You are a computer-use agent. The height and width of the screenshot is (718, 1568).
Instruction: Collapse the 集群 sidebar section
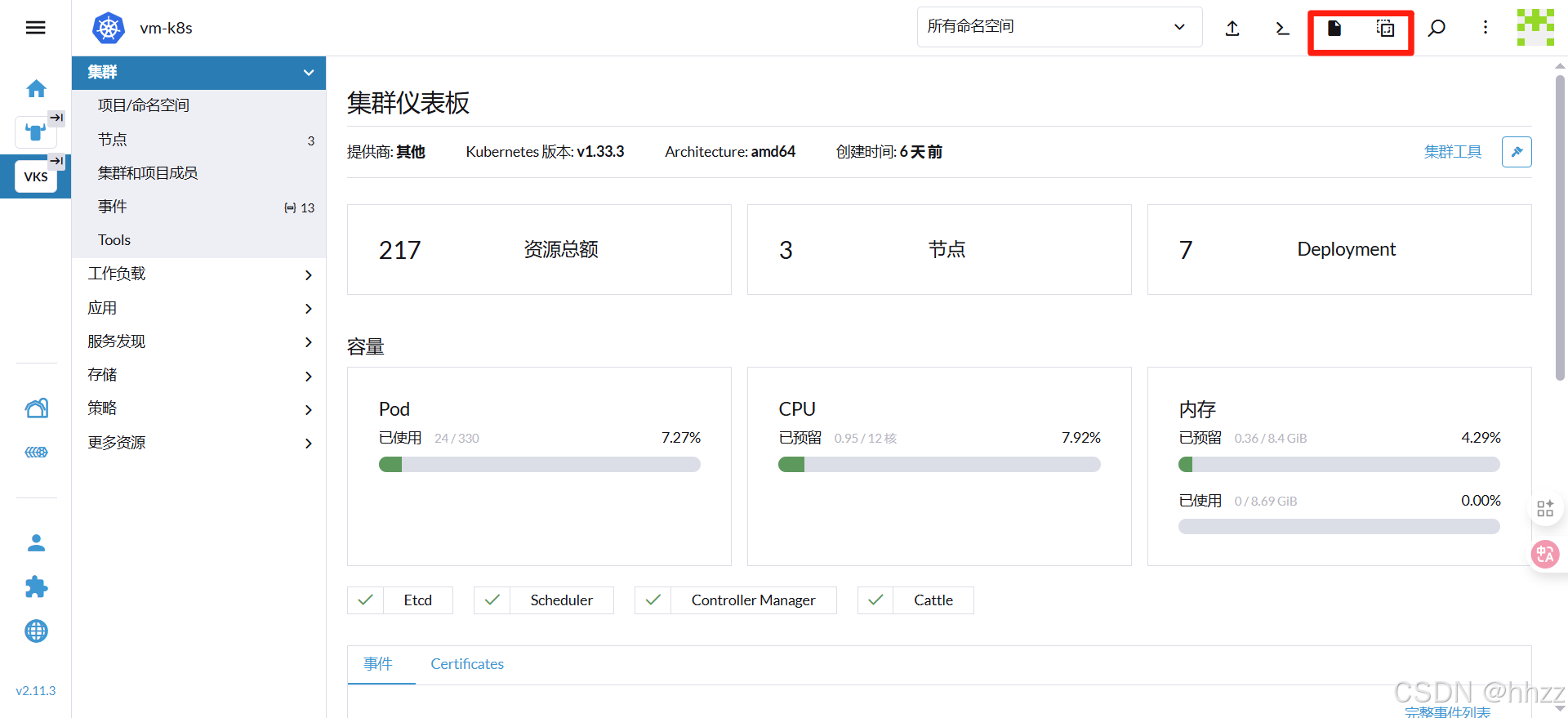(198, 73)
